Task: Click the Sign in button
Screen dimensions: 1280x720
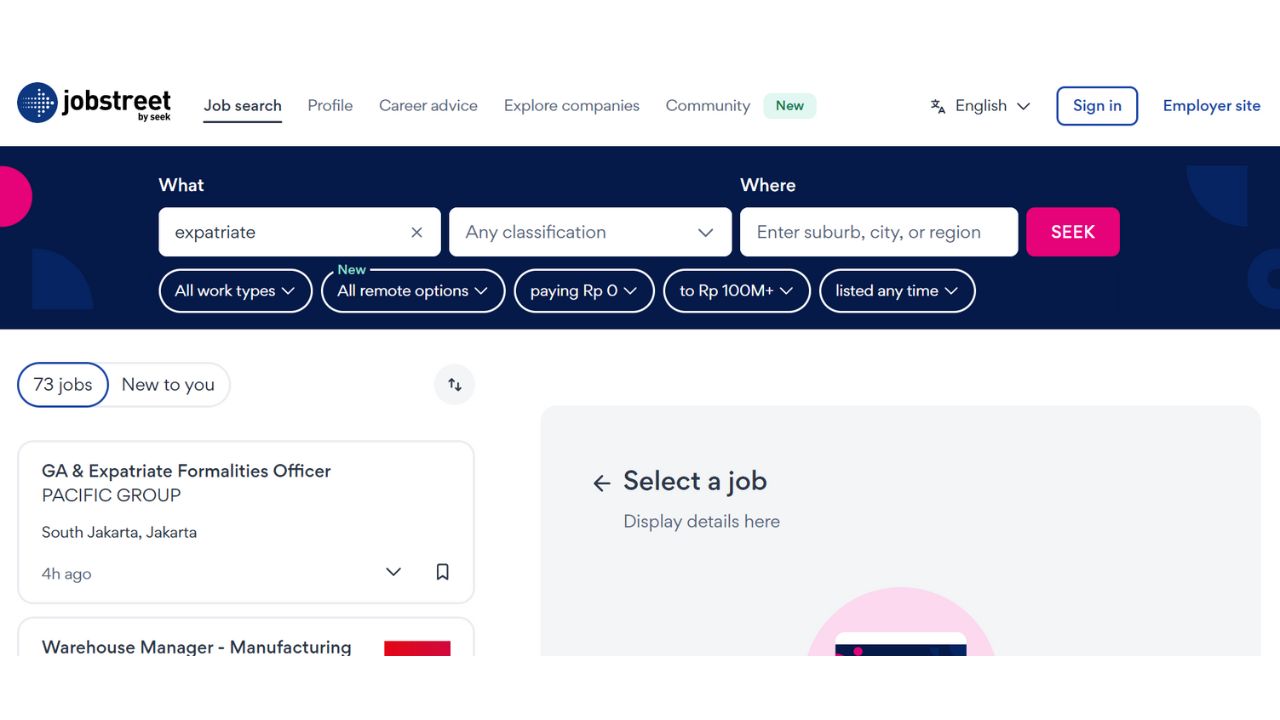Action: coord(1097,105)
